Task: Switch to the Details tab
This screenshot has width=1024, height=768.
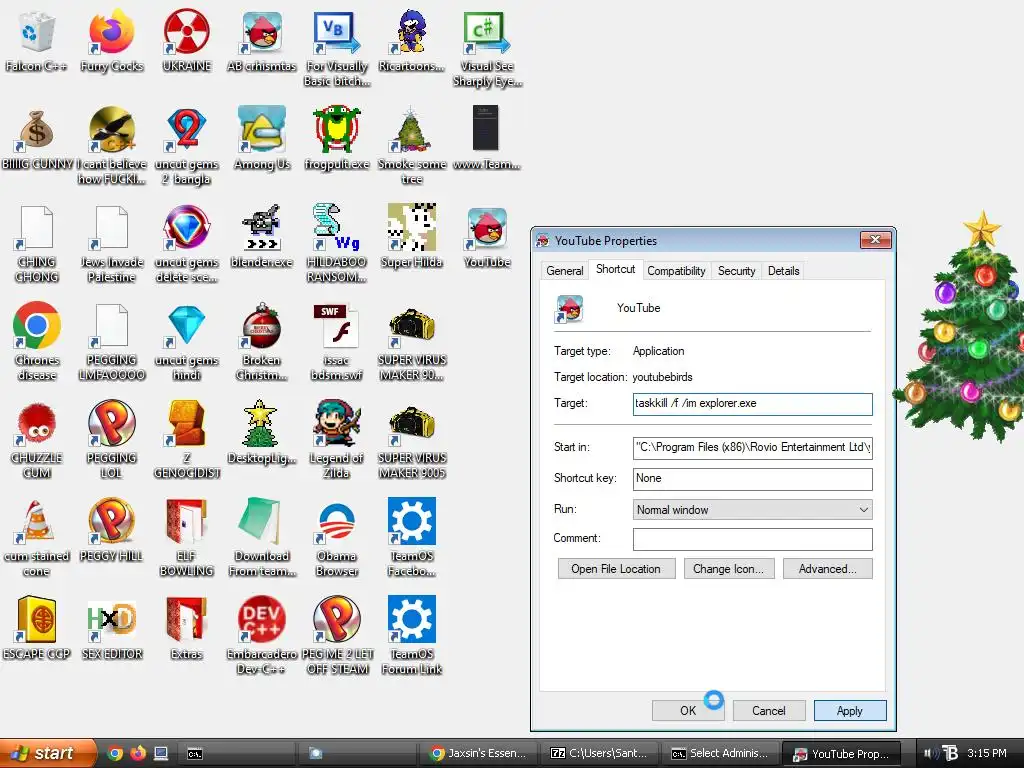Action: pyautogui.click(x=783, y=270)
